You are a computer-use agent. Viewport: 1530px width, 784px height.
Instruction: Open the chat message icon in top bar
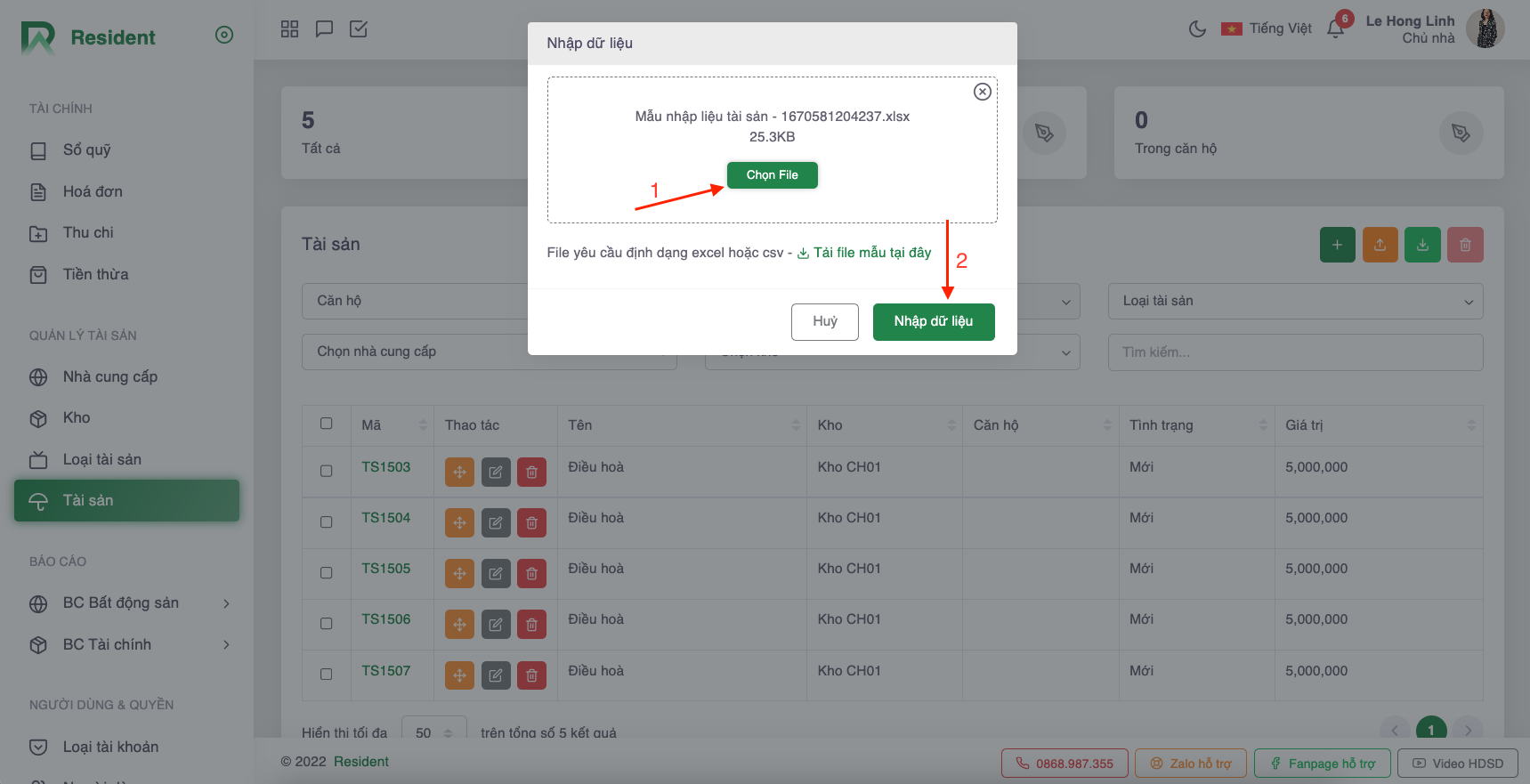pyautogui.click(x=324, y=29)
